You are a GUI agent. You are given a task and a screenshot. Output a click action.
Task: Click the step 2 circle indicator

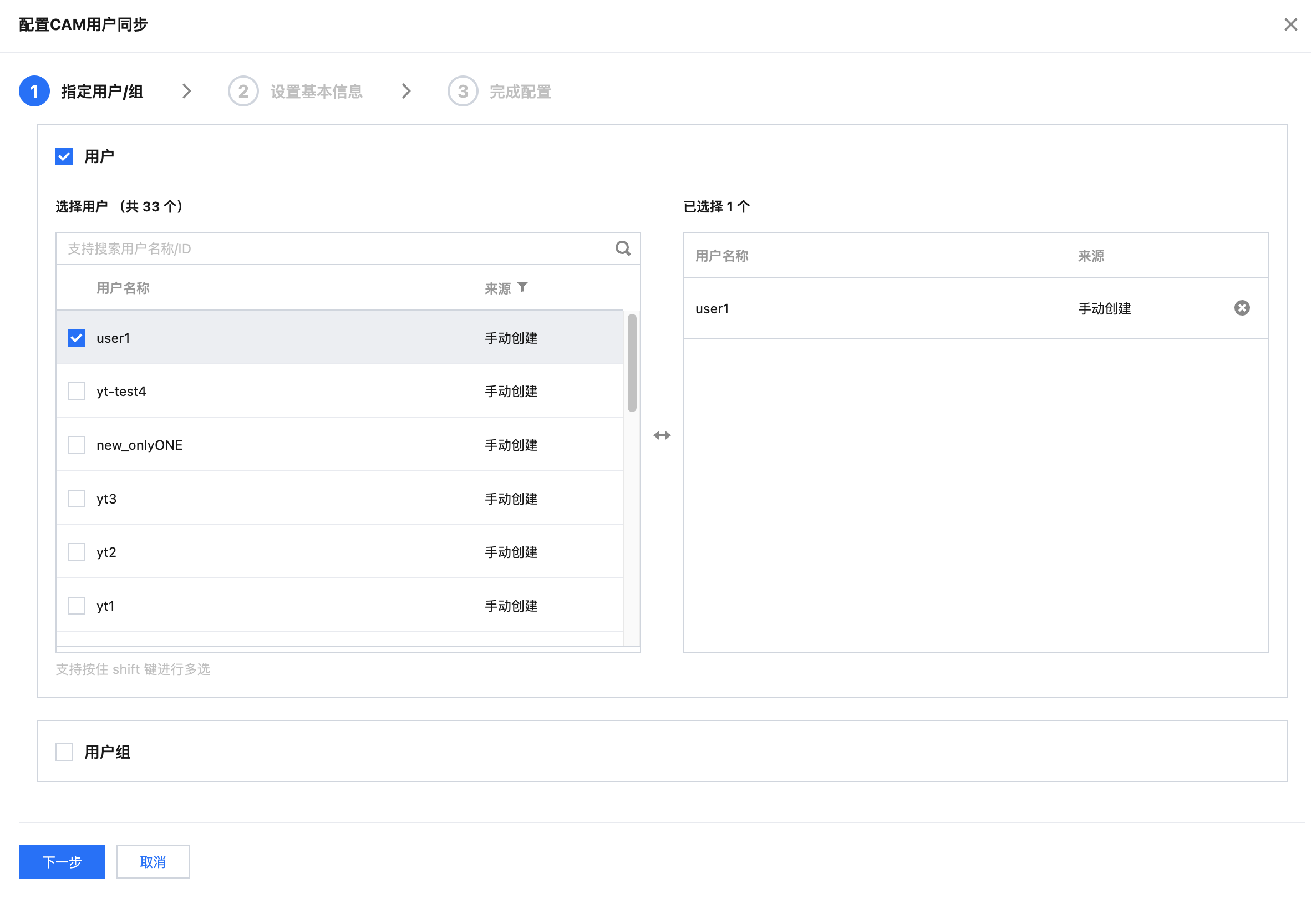(x=243, y=92)
